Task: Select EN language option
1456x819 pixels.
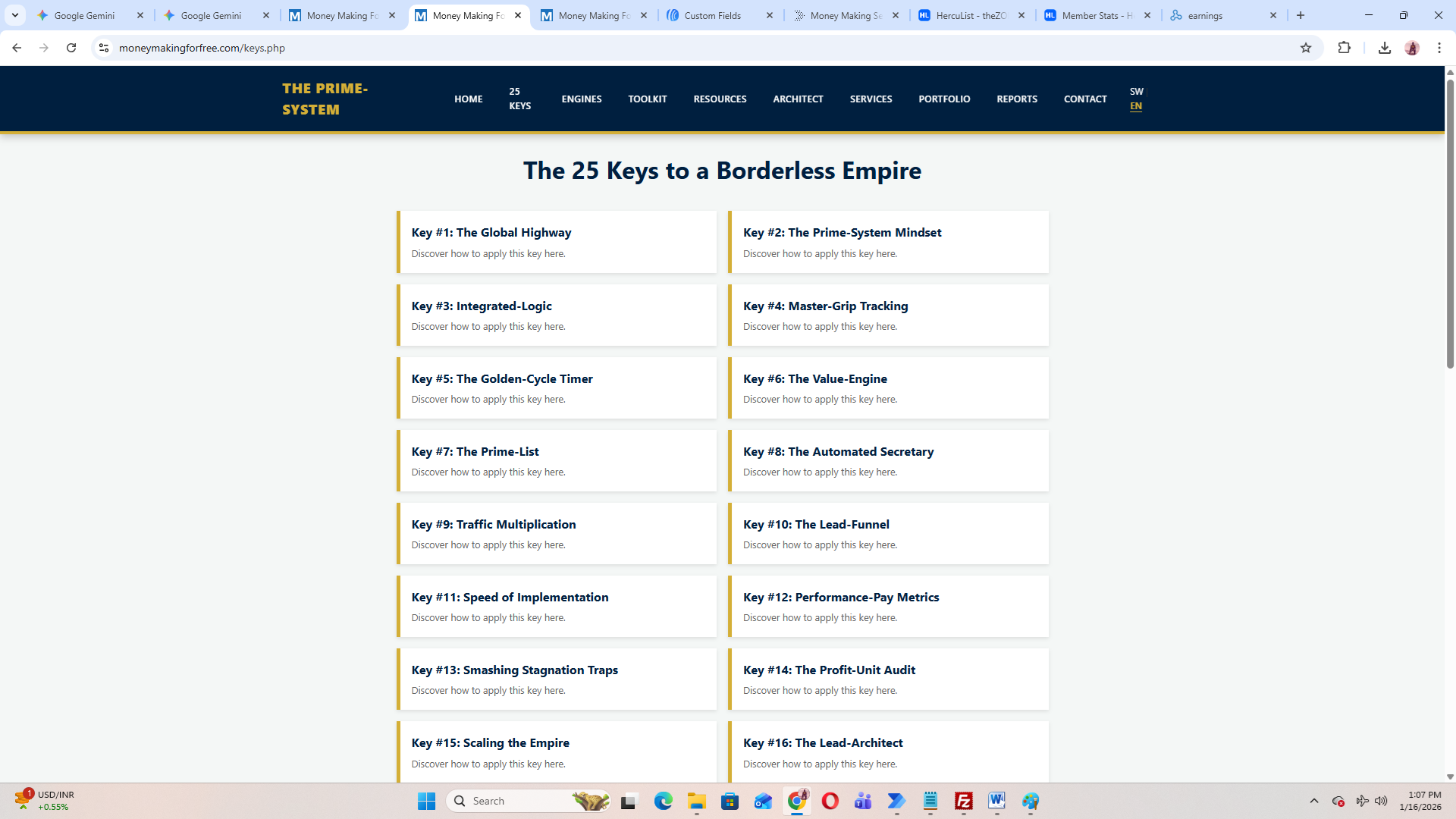Action: click(x=1135, y=107)
